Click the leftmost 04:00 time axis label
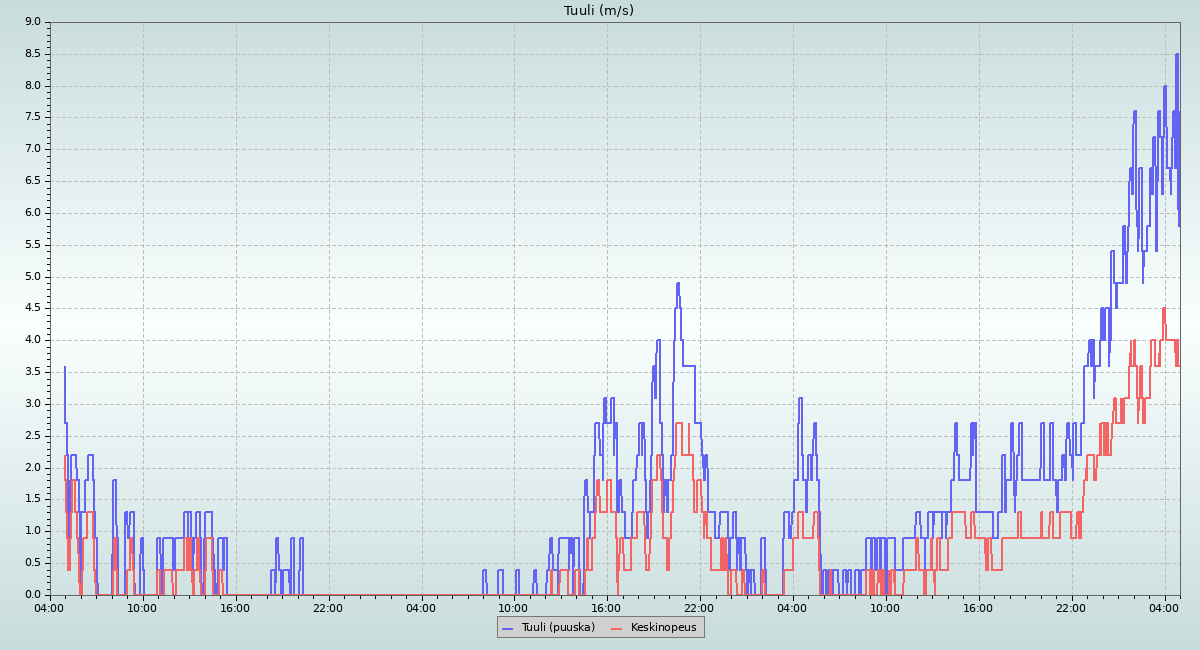This screenshot has height=650, width=1200. (49, 608)
